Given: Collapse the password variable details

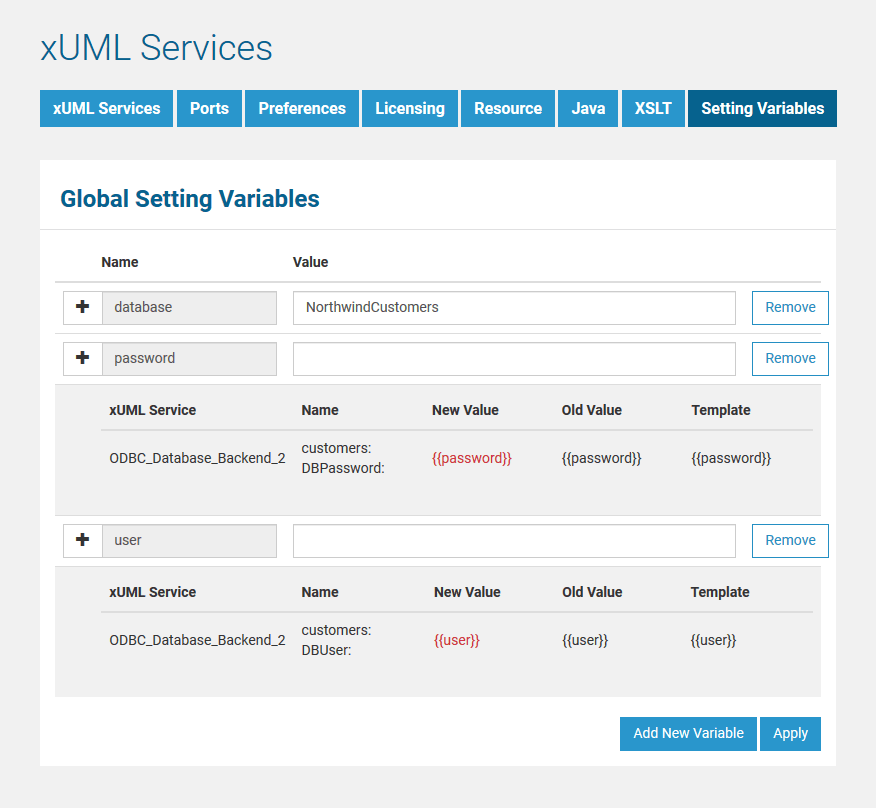Looking at the screenshot, I should (x=83, y=359).
